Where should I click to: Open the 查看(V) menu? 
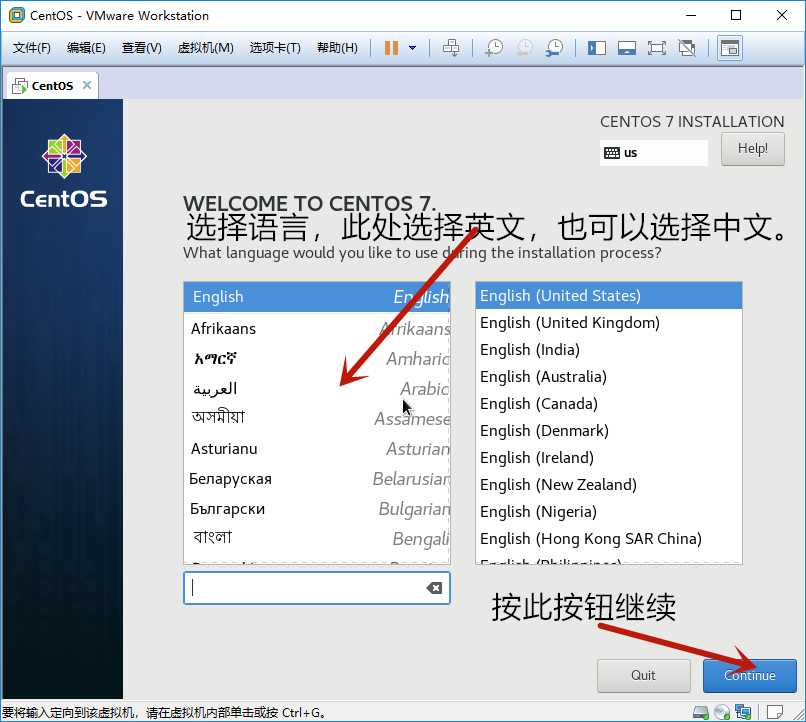[141, 48]
